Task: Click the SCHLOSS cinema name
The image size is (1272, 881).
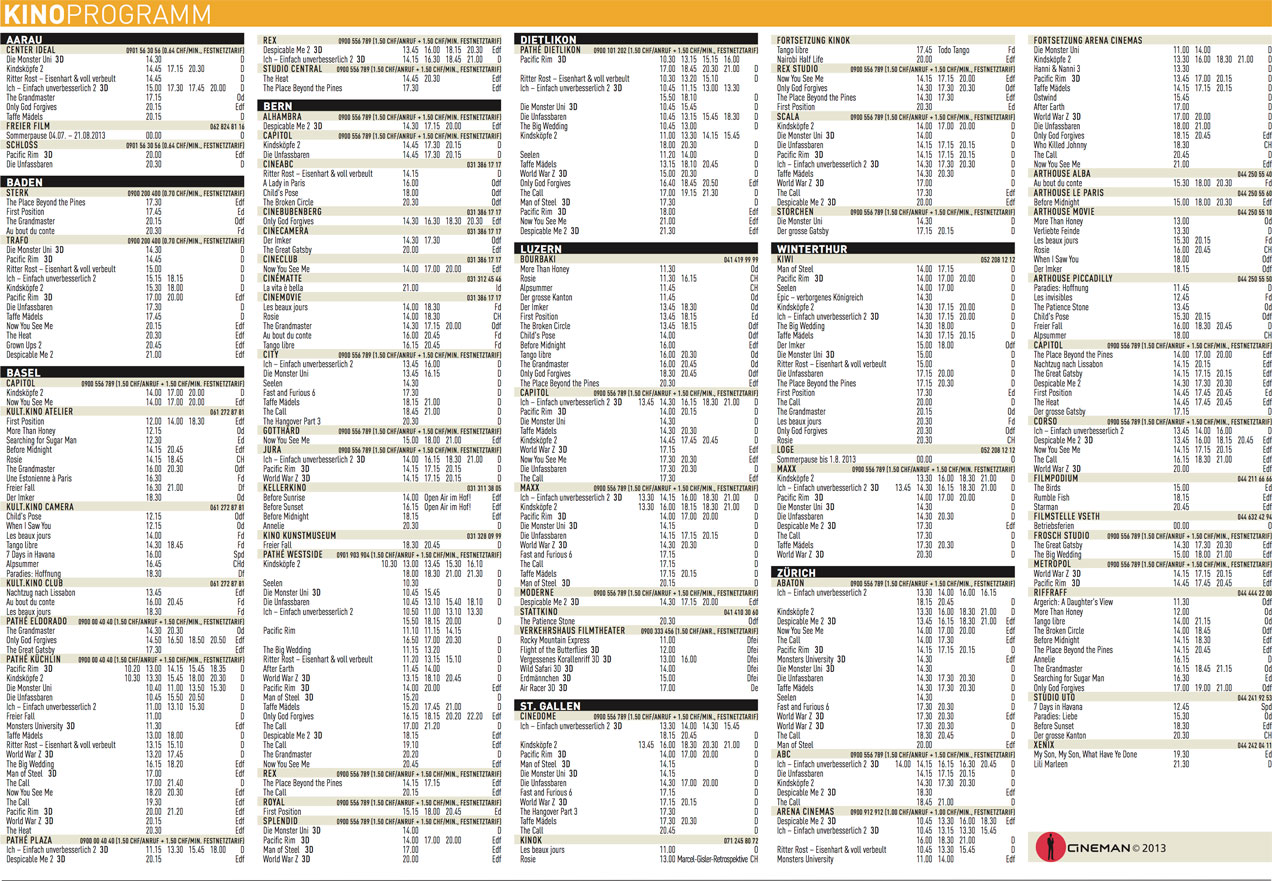Action: coord(22,145)
